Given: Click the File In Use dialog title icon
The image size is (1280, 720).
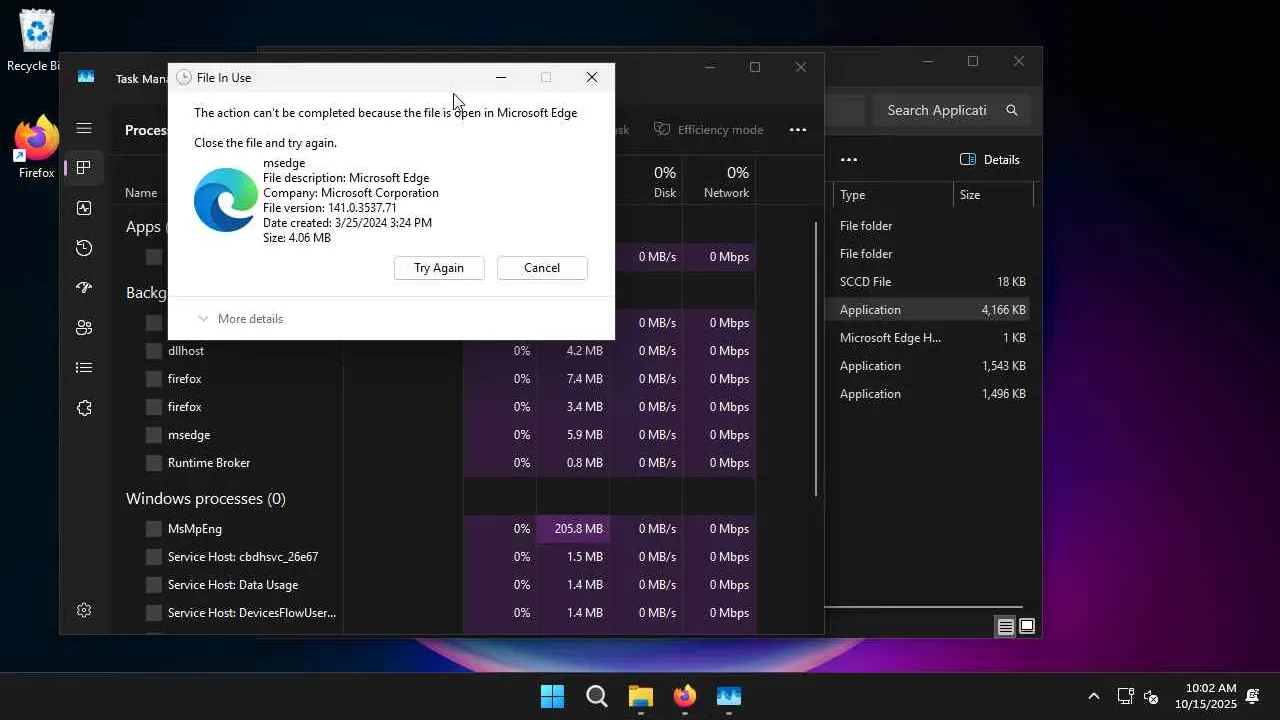Looking at the screenshot, I should pos(184,77).
